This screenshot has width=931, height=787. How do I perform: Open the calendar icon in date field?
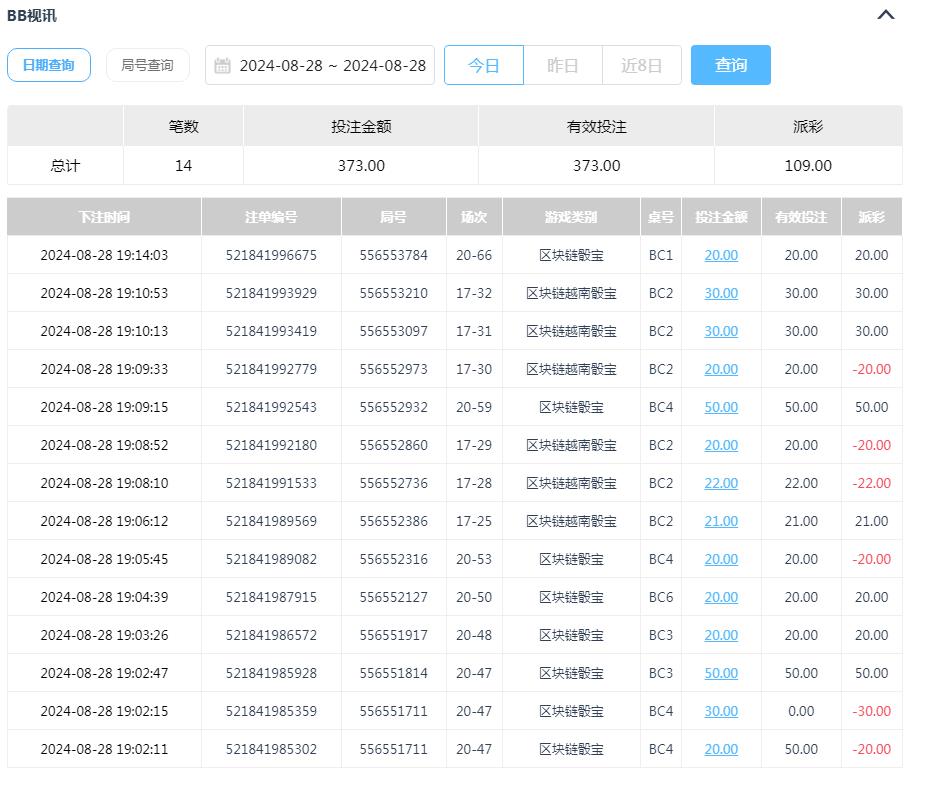coord(224,65)
